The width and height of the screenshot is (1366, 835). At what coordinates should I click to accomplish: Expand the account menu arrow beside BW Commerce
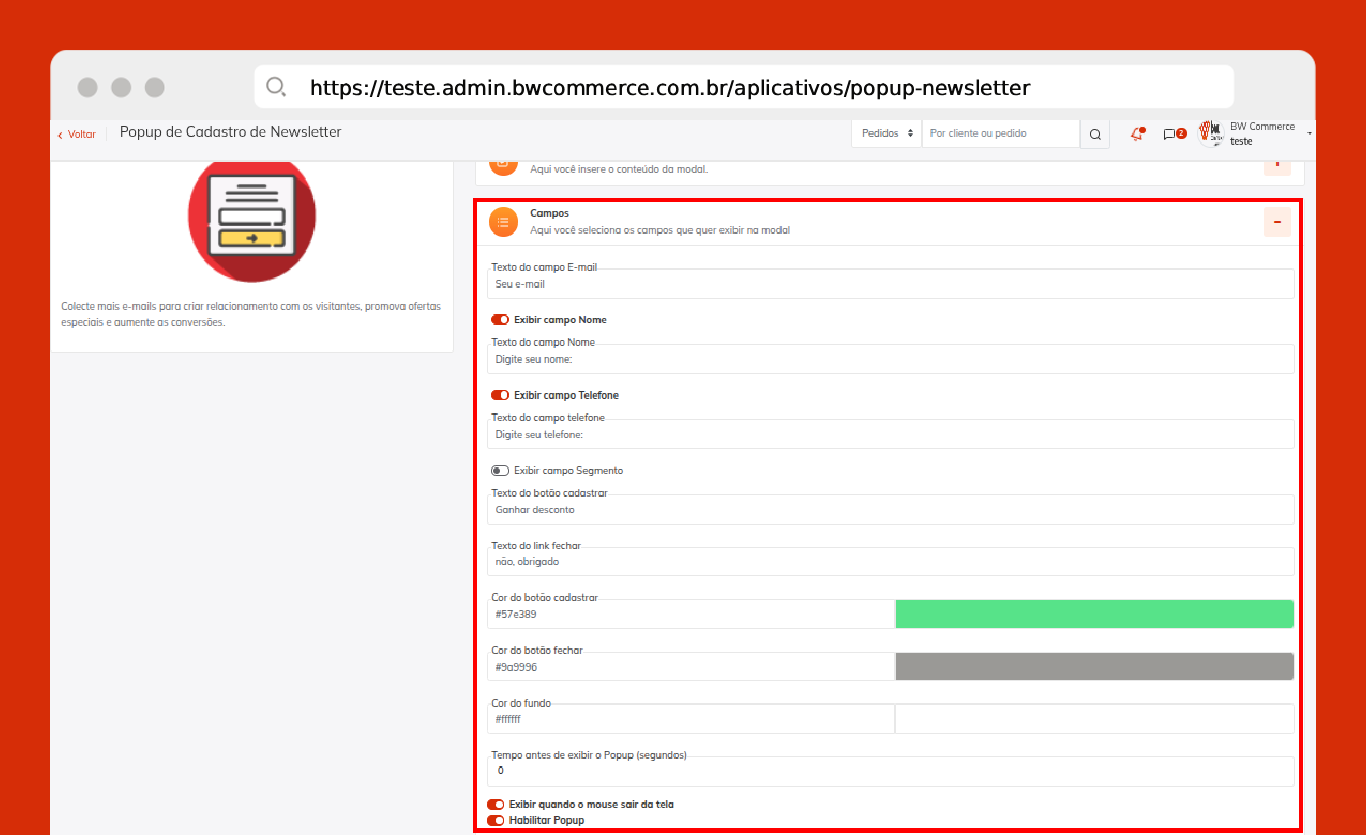click(x=1309, y=134)
